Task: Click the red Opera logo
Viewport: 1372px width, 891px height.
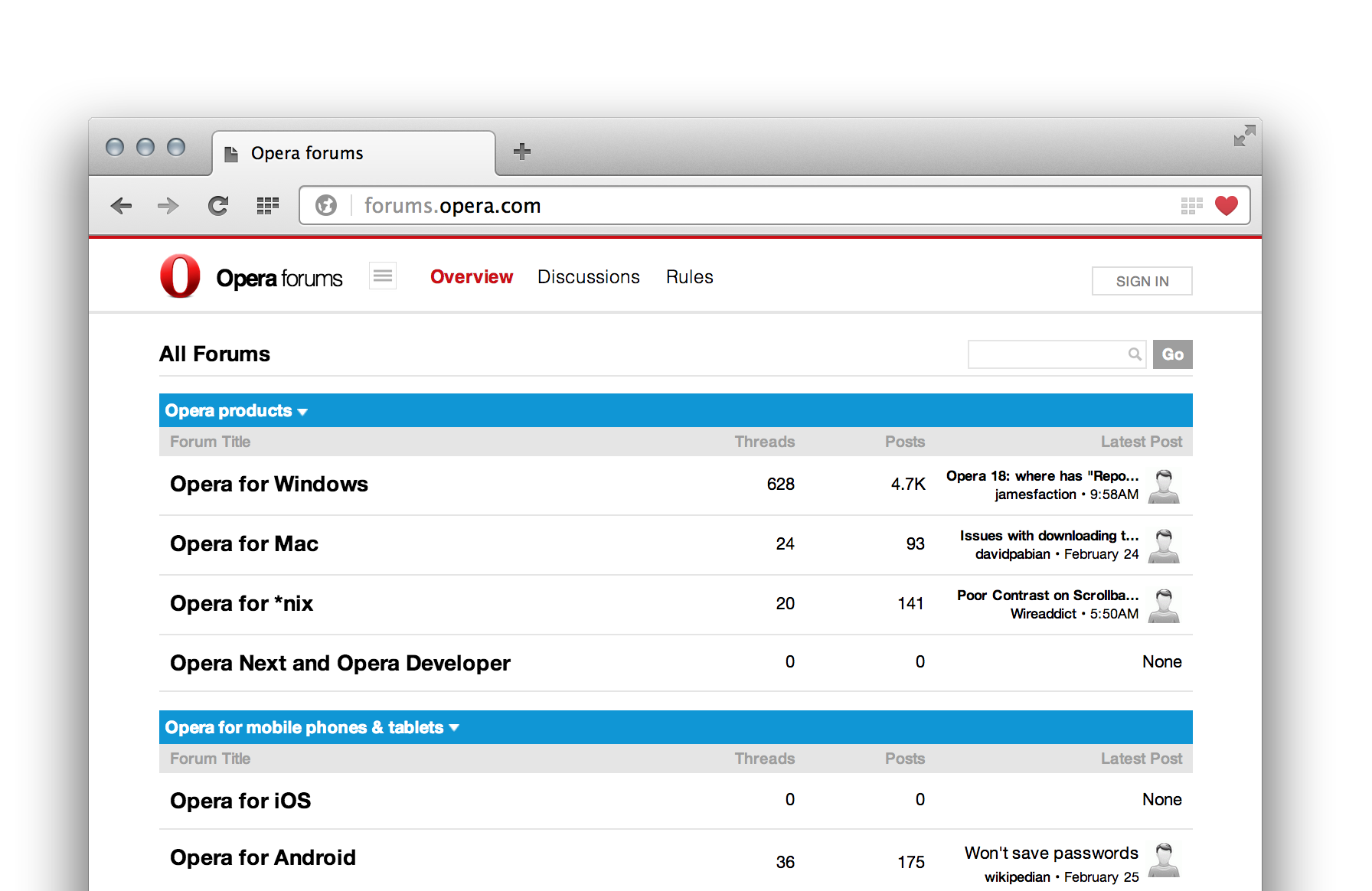Action: [x=180, y=276]
